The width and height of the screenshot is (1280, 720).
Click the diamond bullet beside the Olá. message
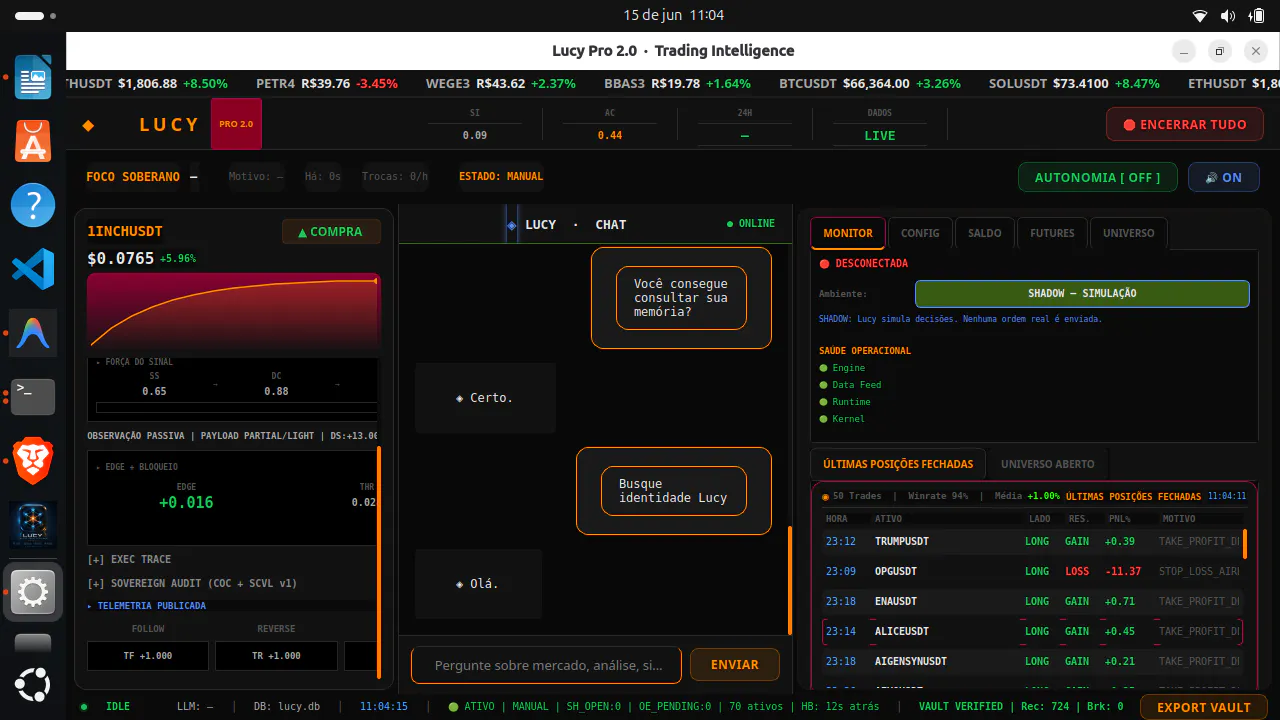coord(460,584)
